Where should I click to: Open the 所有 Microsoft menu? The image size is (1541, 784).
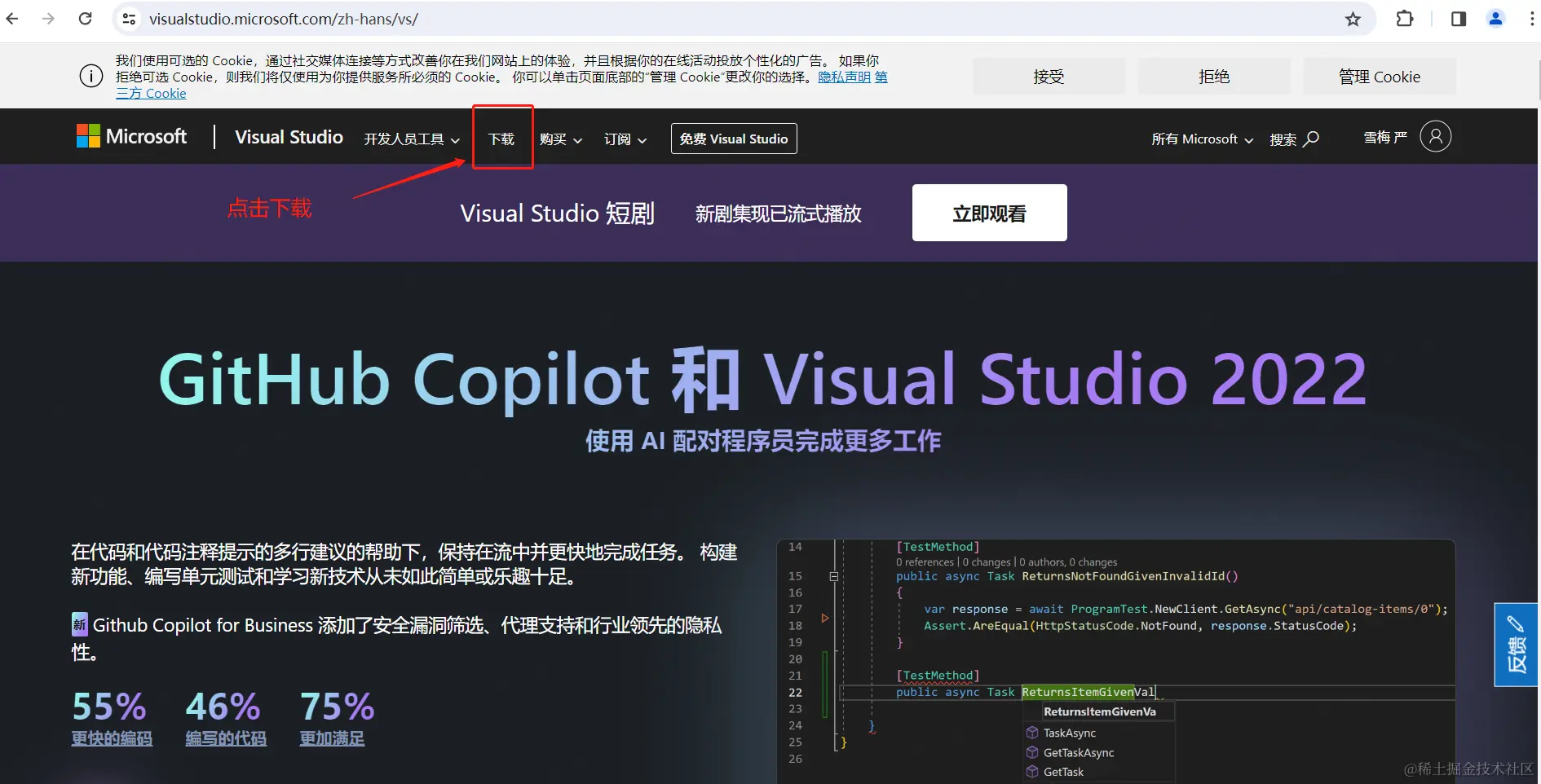(x=1201, y=139)
